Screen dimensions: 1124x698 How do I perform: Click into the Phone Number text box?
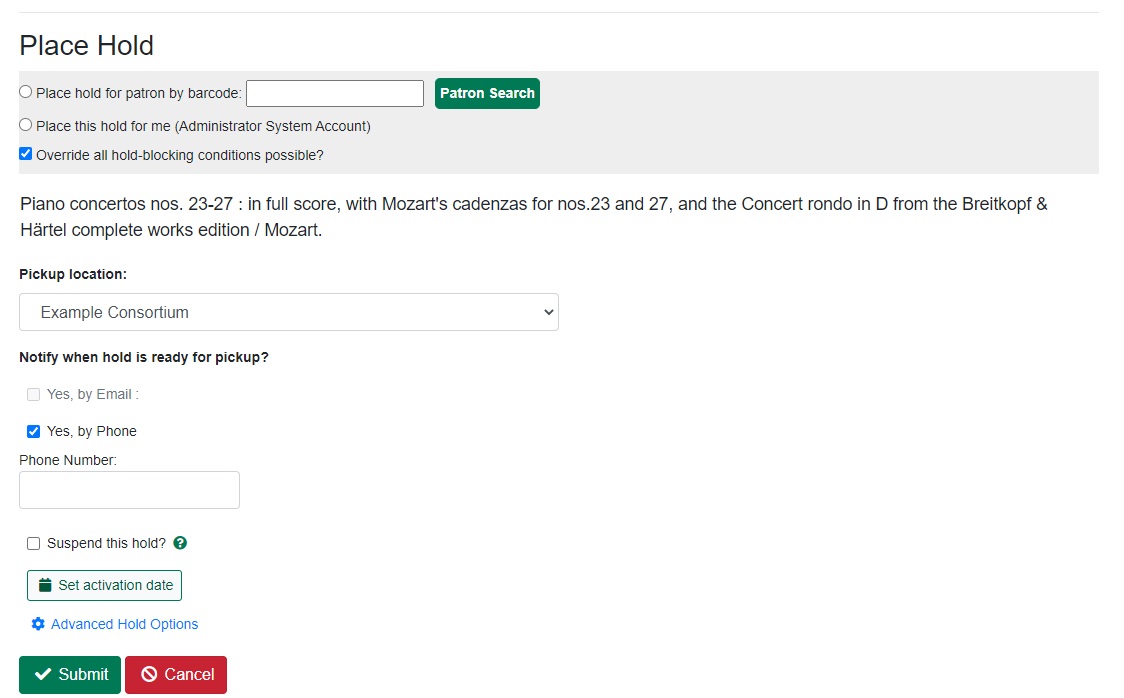tap(129, 490)
